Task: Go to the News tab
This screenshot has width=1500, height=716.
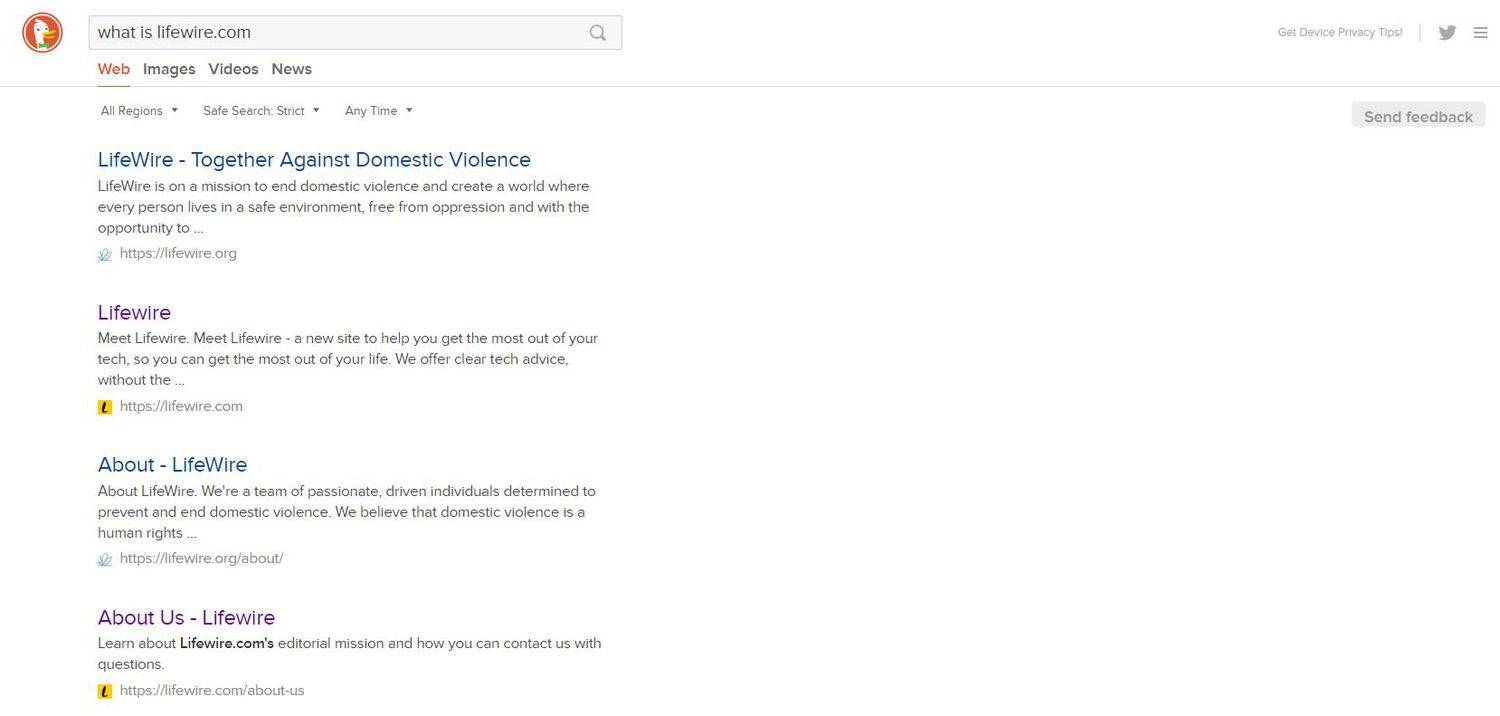Action: pyautogui.click(x=291, y=69)
